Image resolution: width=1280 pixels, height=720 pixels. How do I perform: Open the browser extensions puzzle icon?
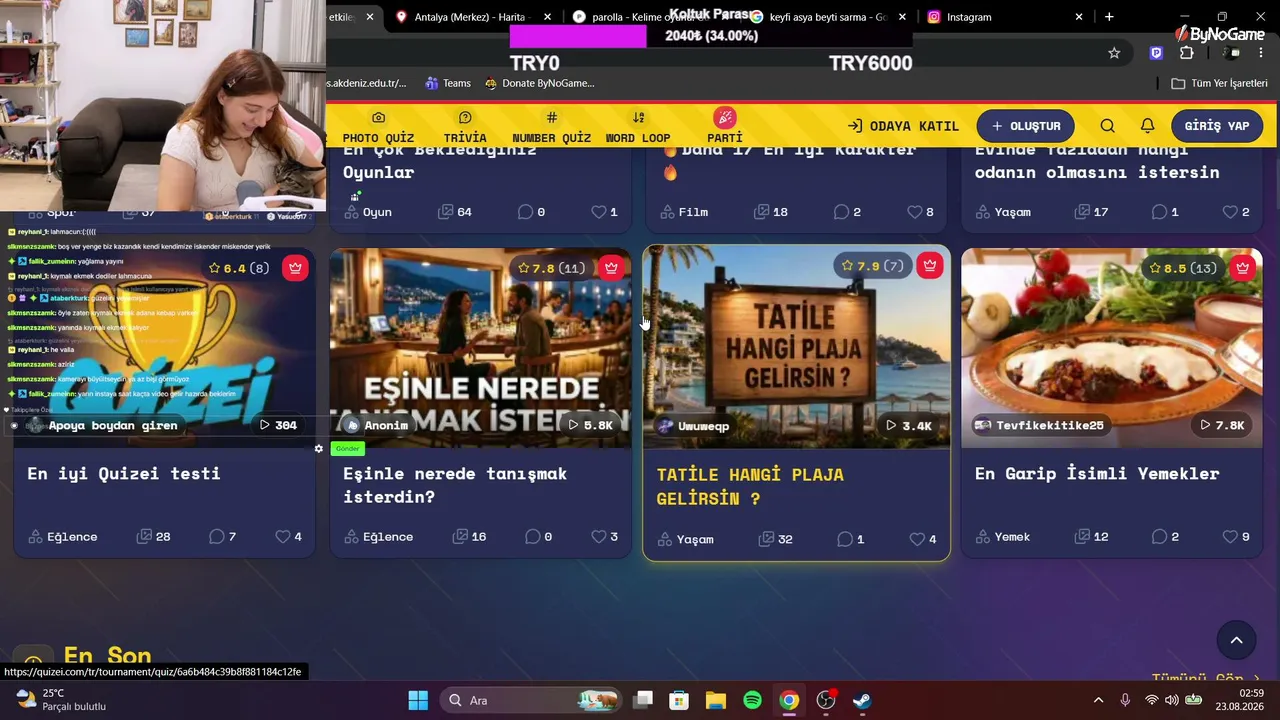(x=1187, y=53)
